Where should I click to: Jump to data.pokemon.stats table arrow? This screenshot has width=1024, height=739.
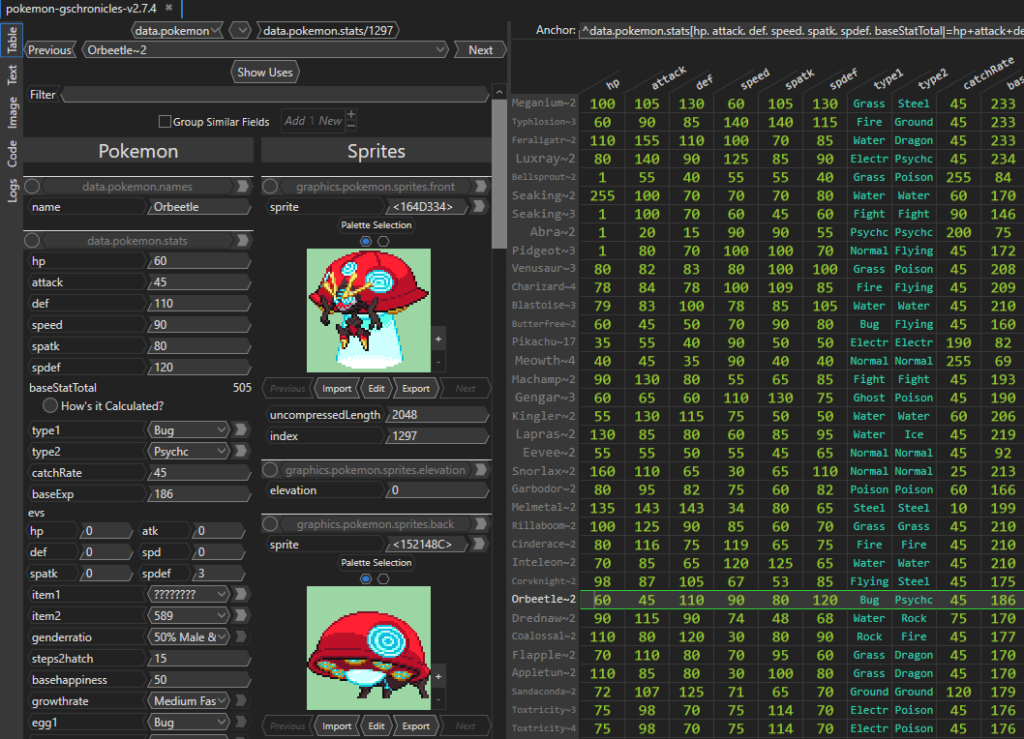pyautogui.click(x=242, y=240)
